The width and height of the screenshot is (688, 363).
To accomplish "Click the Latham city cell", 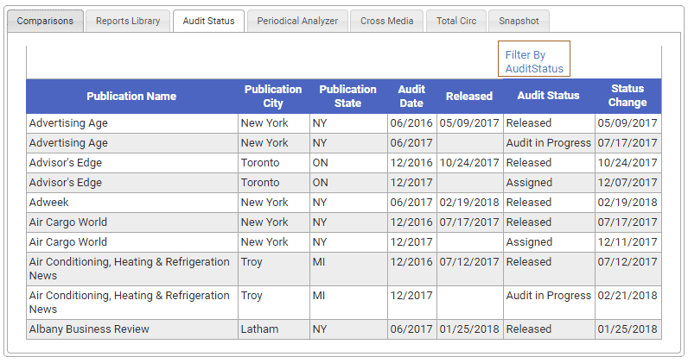I will pyautogui.click(x=274, y=329).
